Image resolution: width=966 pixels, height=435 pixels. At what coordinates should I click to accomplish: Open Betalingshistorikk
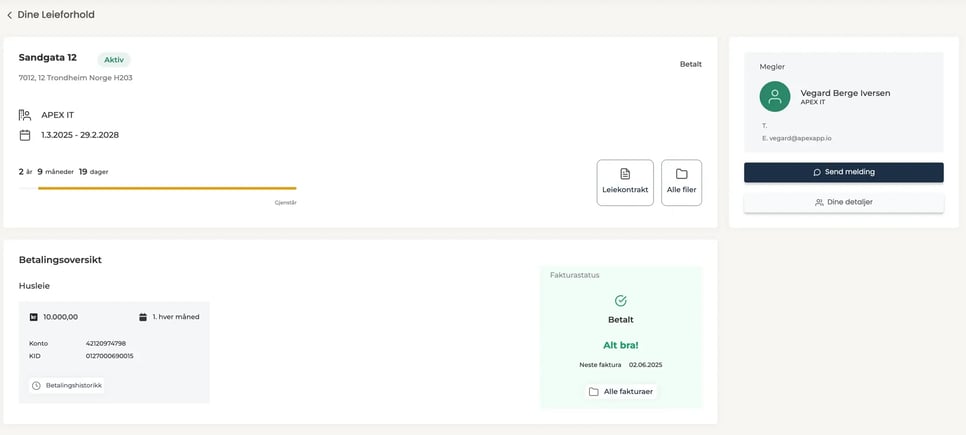click(x=67, y=385)
